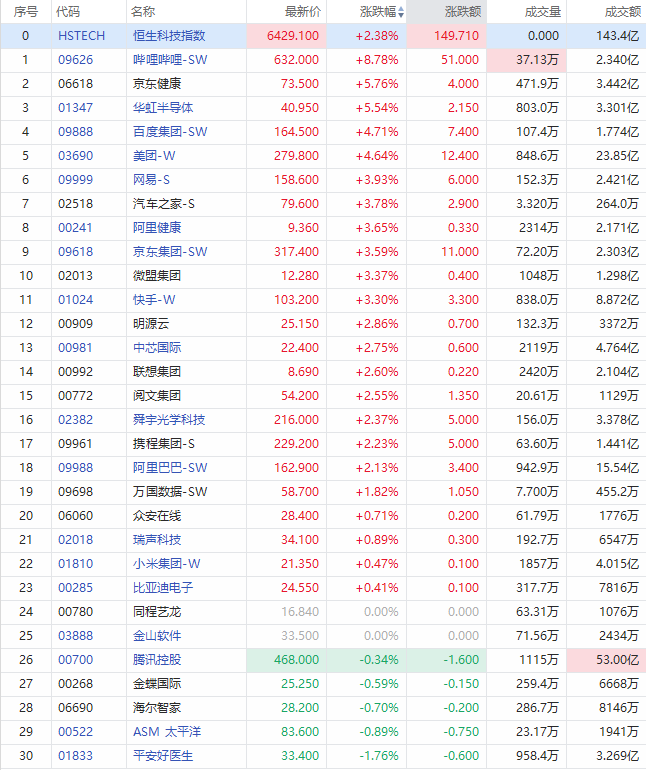Click turnover value 143.4亿
Image resolution: width=646 pixels, height=770 pixels.
point(618,36)
